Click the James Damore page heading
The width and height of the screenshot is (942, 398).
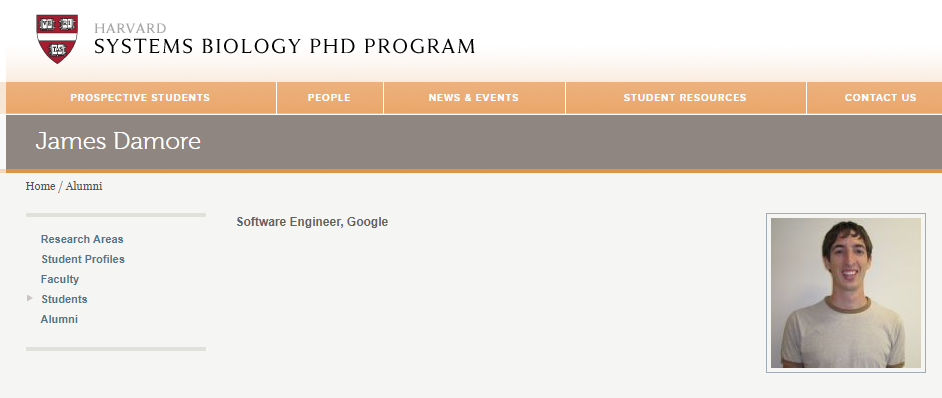pyautogui.click(x=118, y=141)
